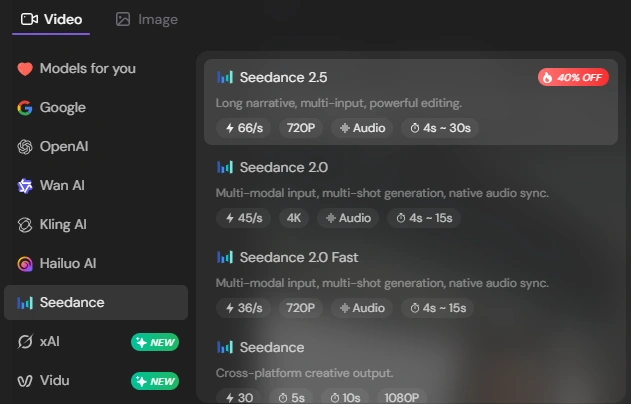The height and width of the screenshot is (404, 631).
Task: Click the Vidu logo icon
Action: (x=25, y=381)
